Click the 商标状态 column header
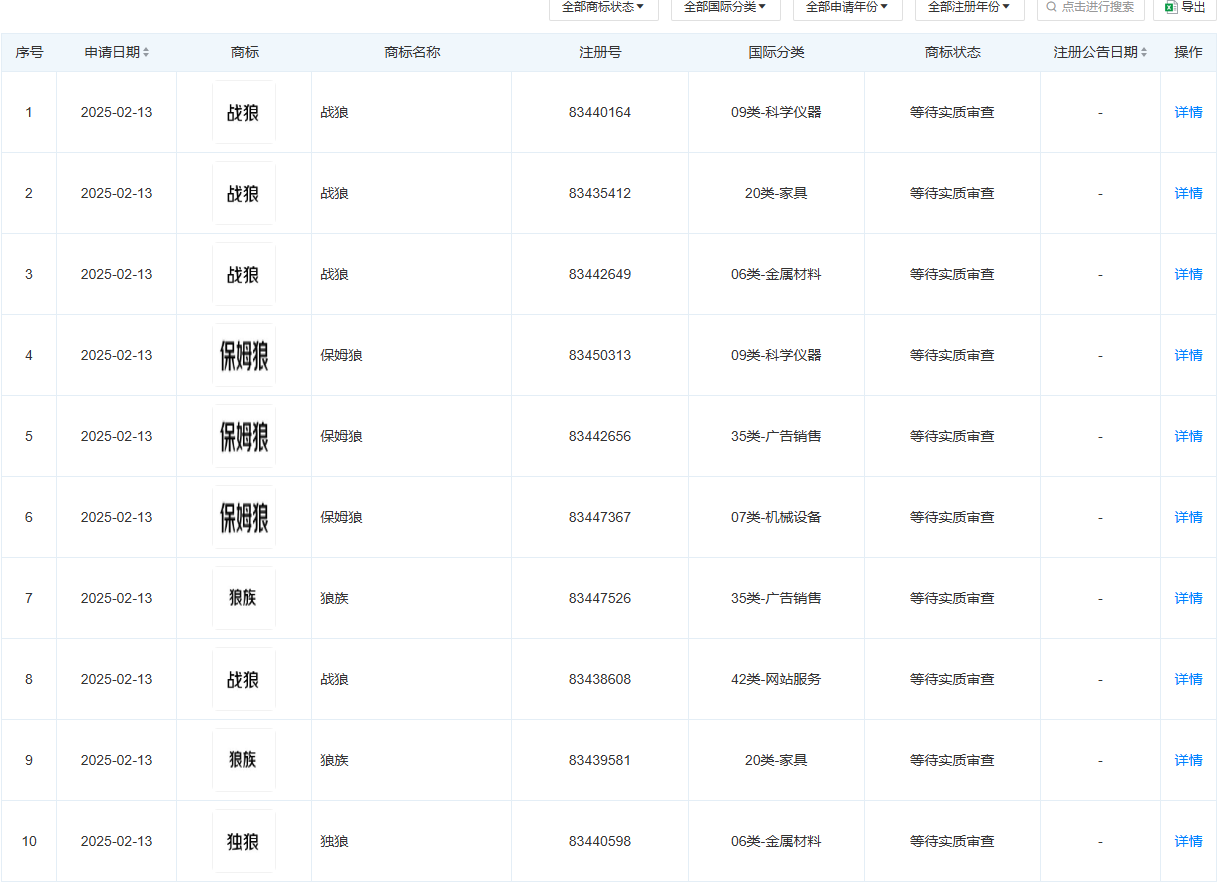The width and height of the screenshot is (1227, 892). coord(953,52)
